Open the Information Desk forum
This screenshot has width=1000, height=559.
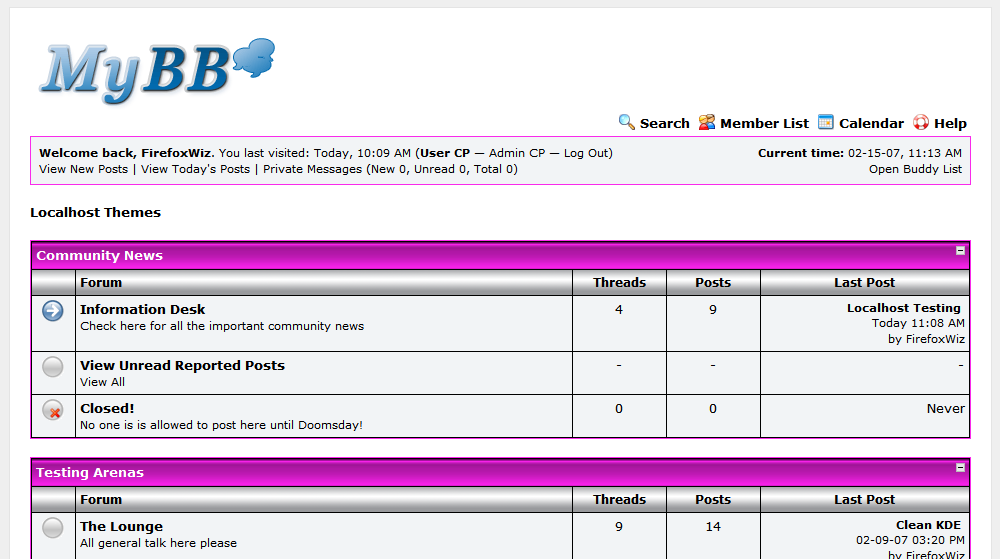tap(142, 309)
